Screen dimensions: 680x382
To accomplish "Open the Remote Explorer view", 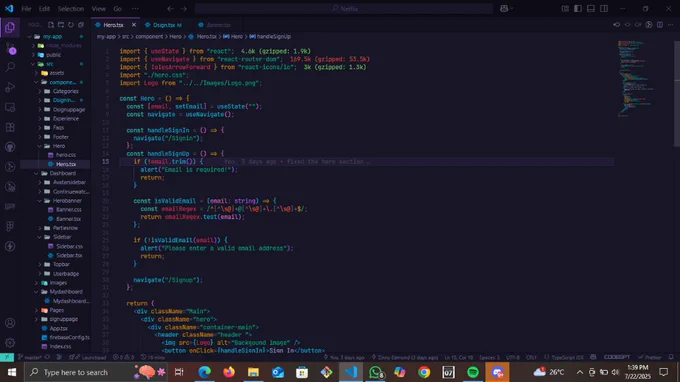I will tap(10, 107).
